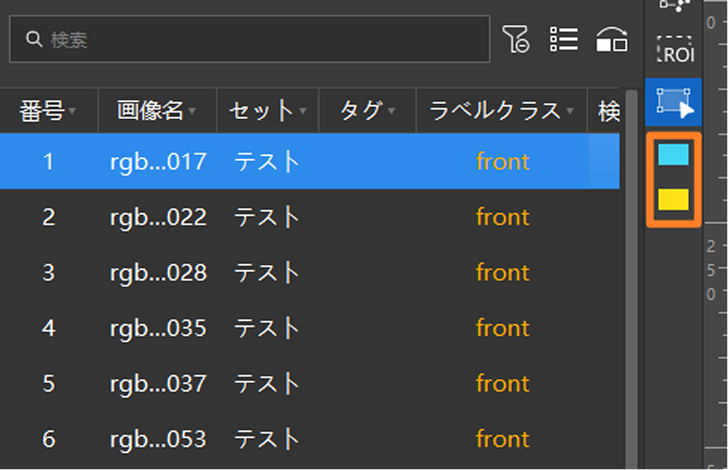Open the 番号 column sort dropdown
This screenshot has width=728, height=470.
click(72, 111)
